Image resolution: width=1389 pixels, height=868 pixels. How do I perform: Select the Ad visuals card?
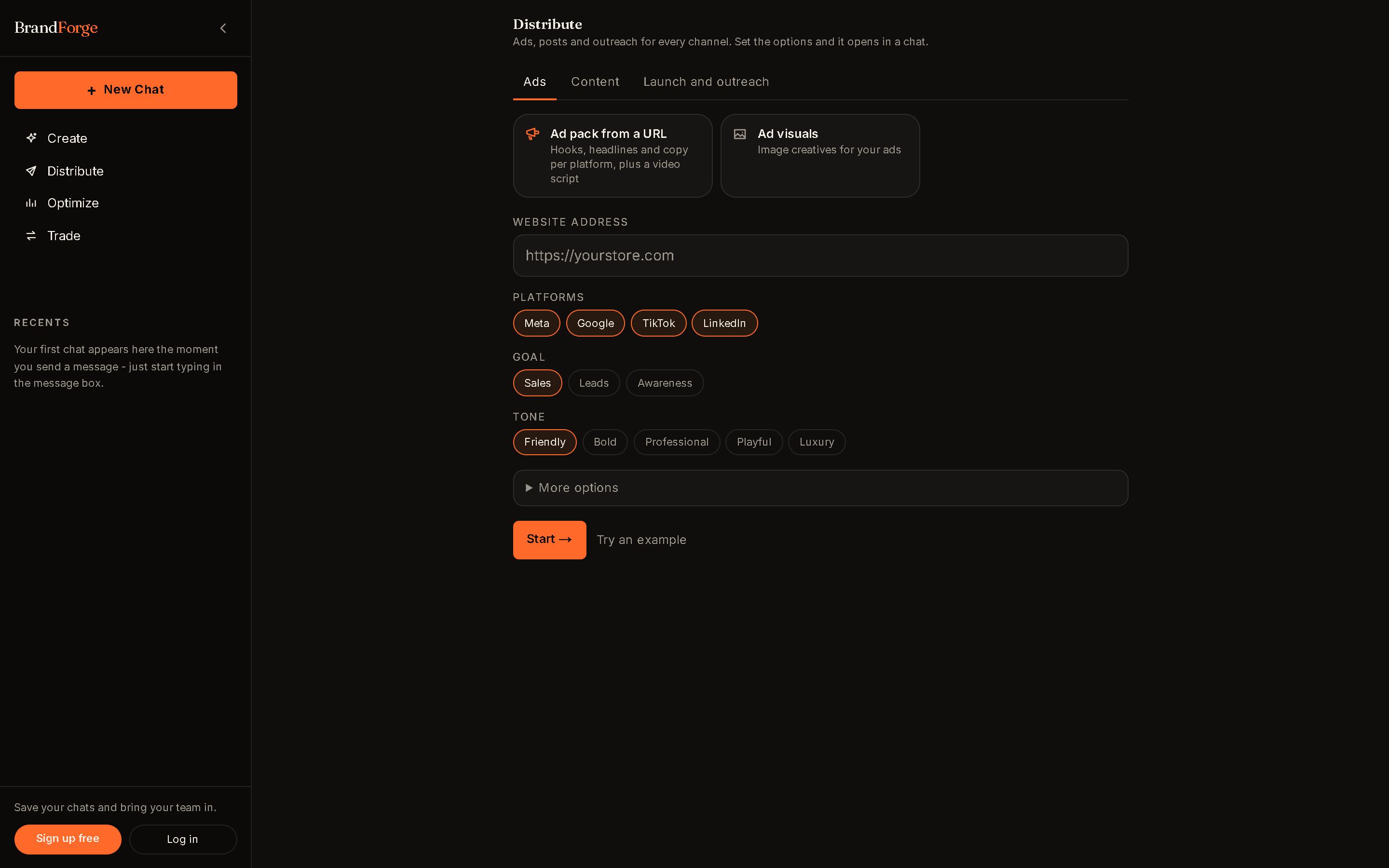click(x=819, y=156)
